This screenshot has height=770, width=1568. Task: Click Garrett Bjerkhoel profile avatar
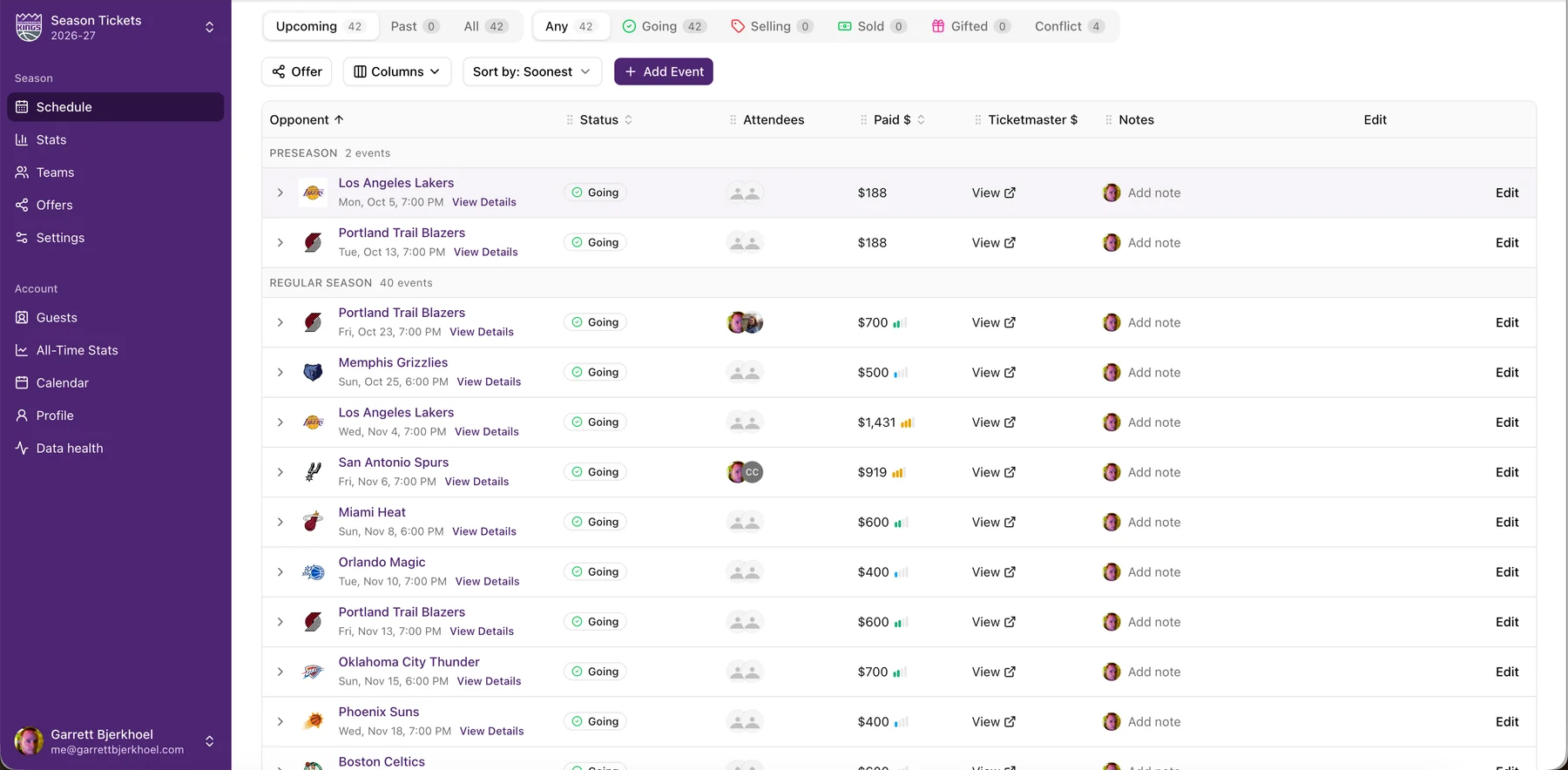[29, 741]
